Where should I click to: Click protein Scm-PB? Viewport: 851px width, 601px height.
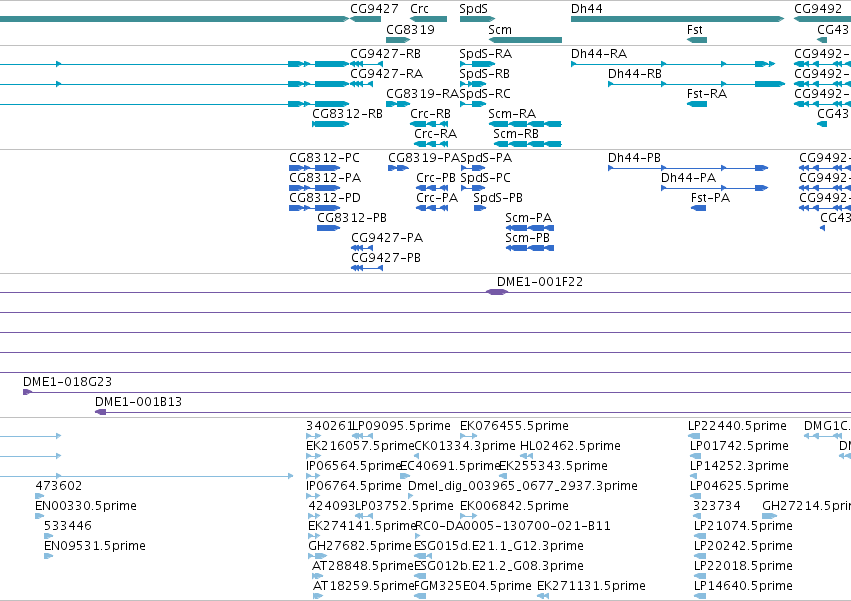coord(530,248)
